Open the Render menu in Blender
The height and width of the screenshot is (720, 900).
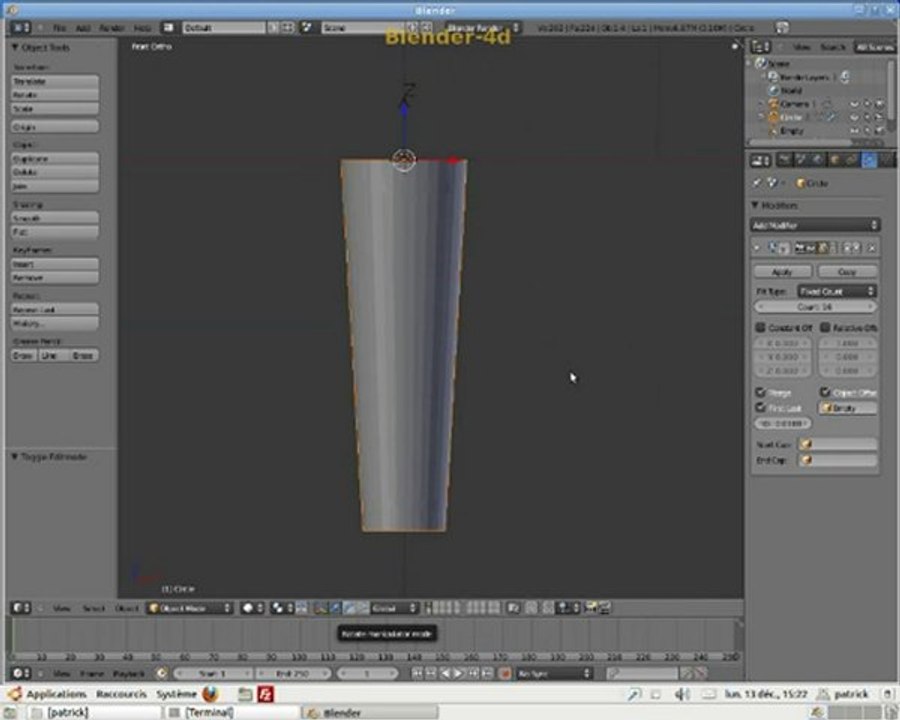(x=112, y=28)
